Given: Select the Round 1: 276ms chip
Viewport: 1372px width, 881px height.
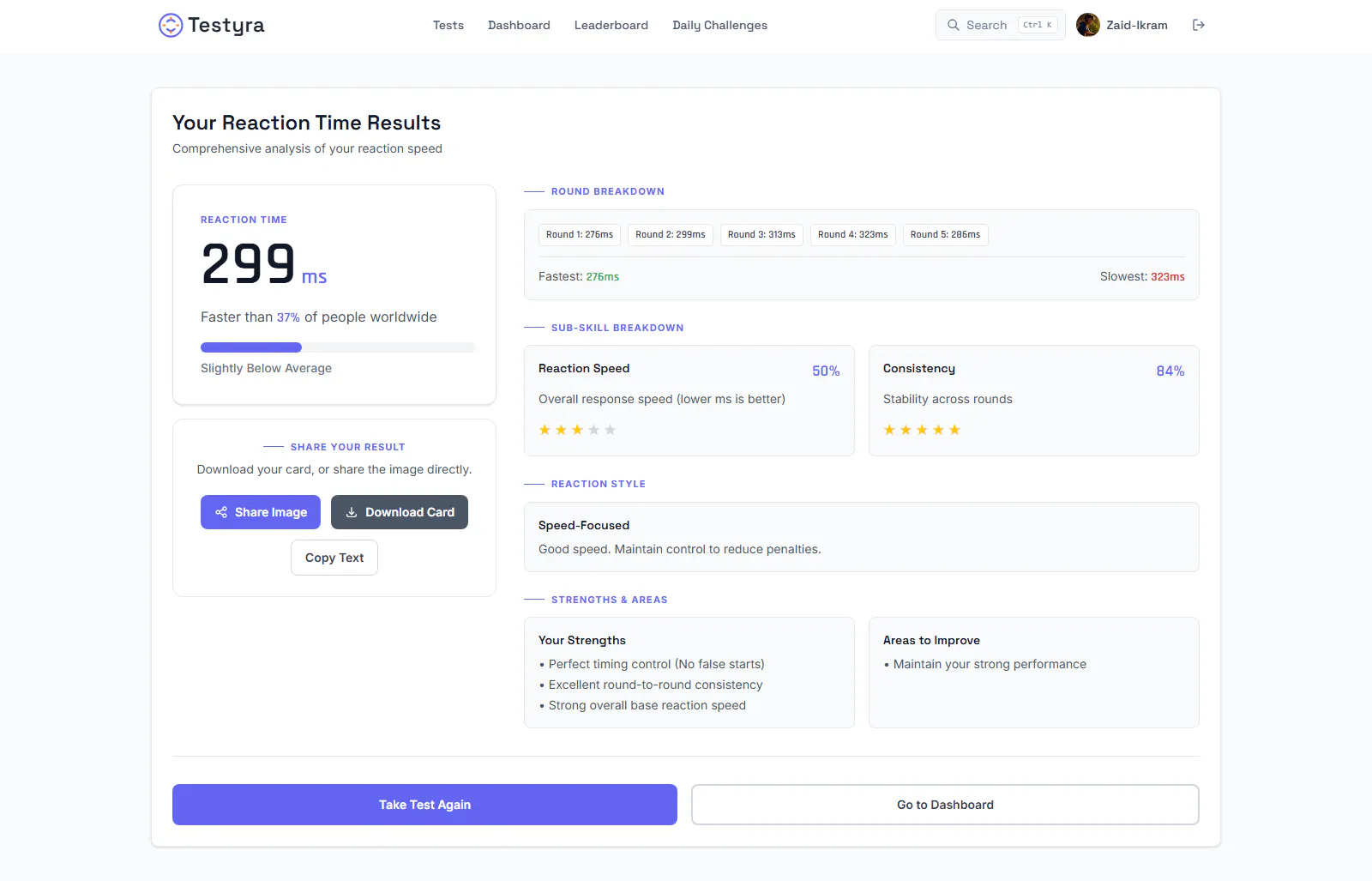Looking at the screenshot, I should click(580, 235).
